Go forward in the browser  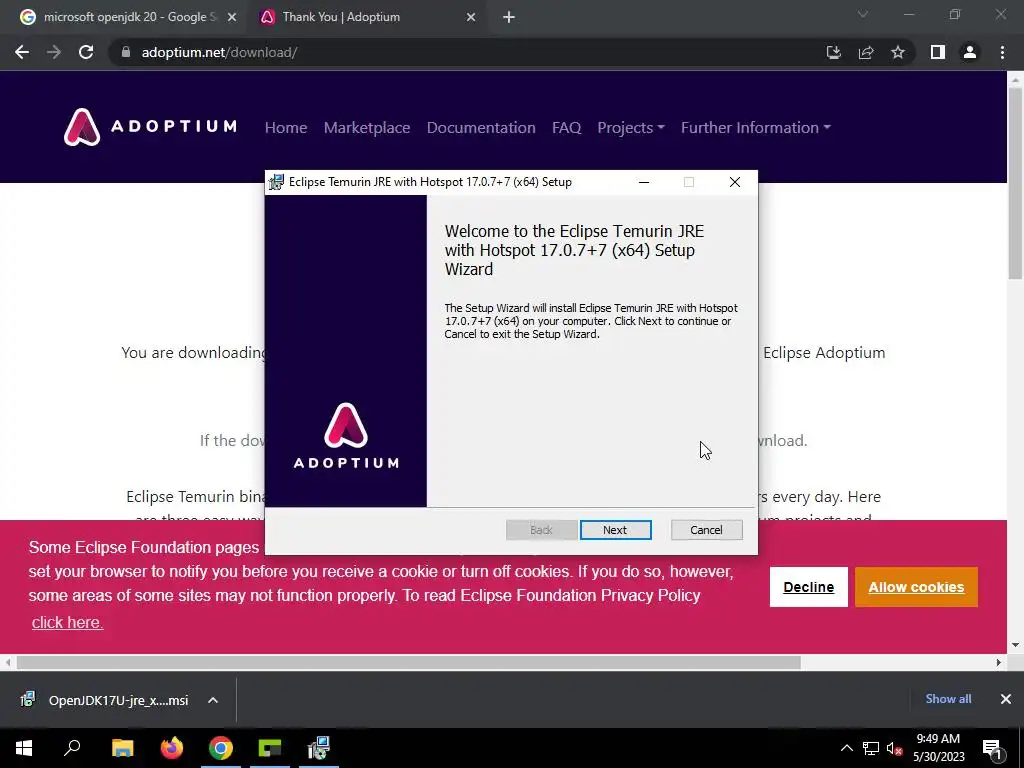(54, 52)
